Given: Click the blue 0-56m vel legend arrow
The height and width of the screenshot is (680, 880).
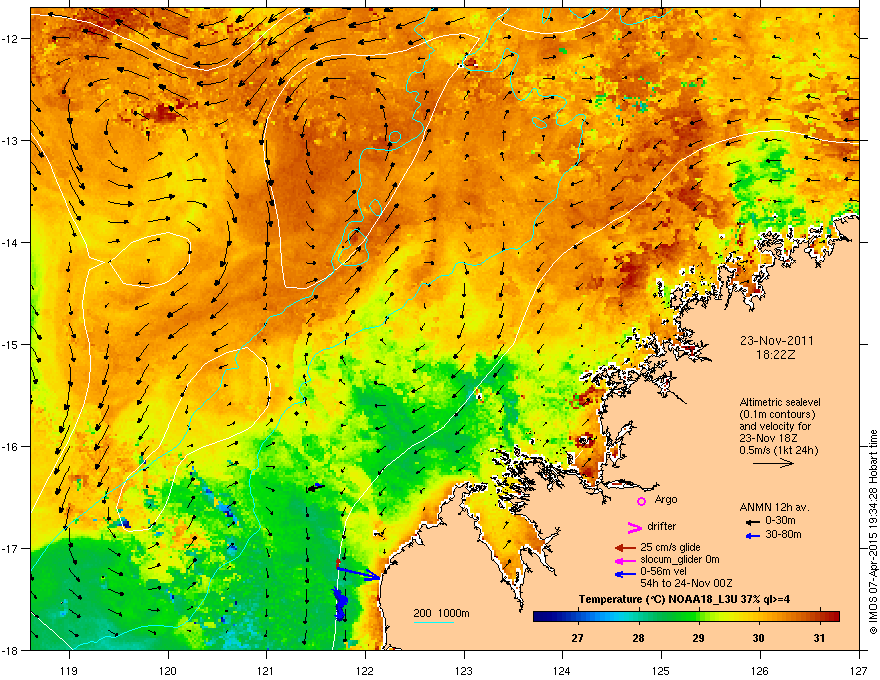Looking at the screenshot, I should click(x=625, y=574).
